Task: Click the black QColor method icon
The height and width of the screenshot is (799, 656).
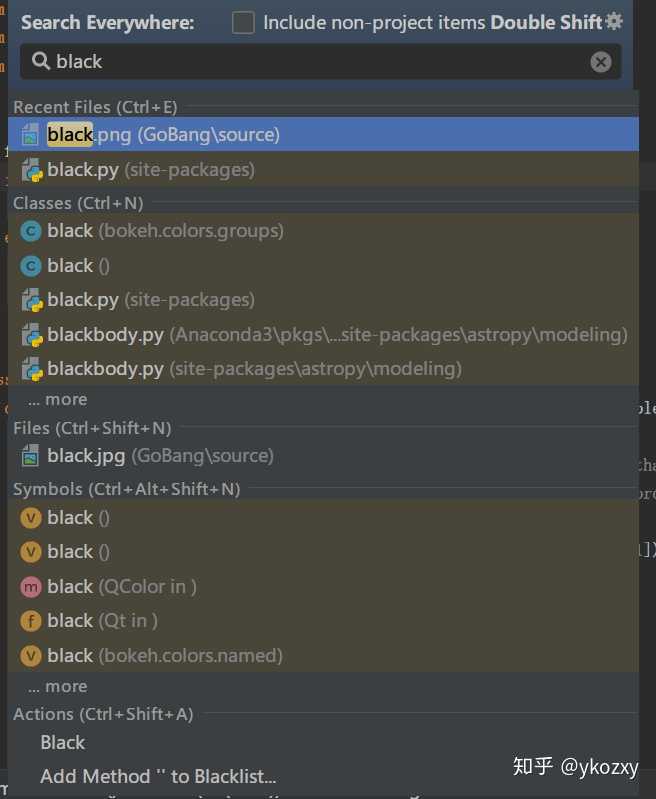Action: (31, 587)
